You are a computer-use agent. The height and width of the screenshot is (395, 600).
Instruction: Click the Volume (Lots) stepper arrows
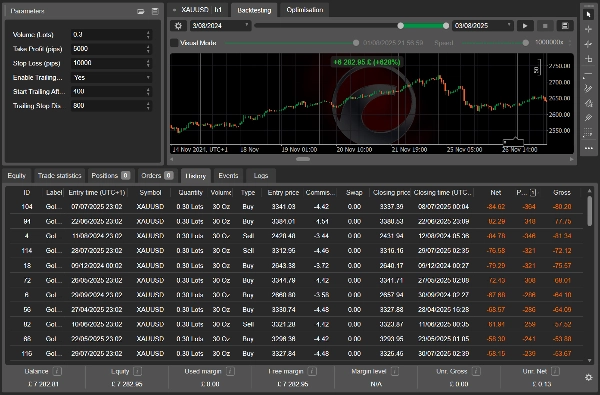click(x=148, y=35)
